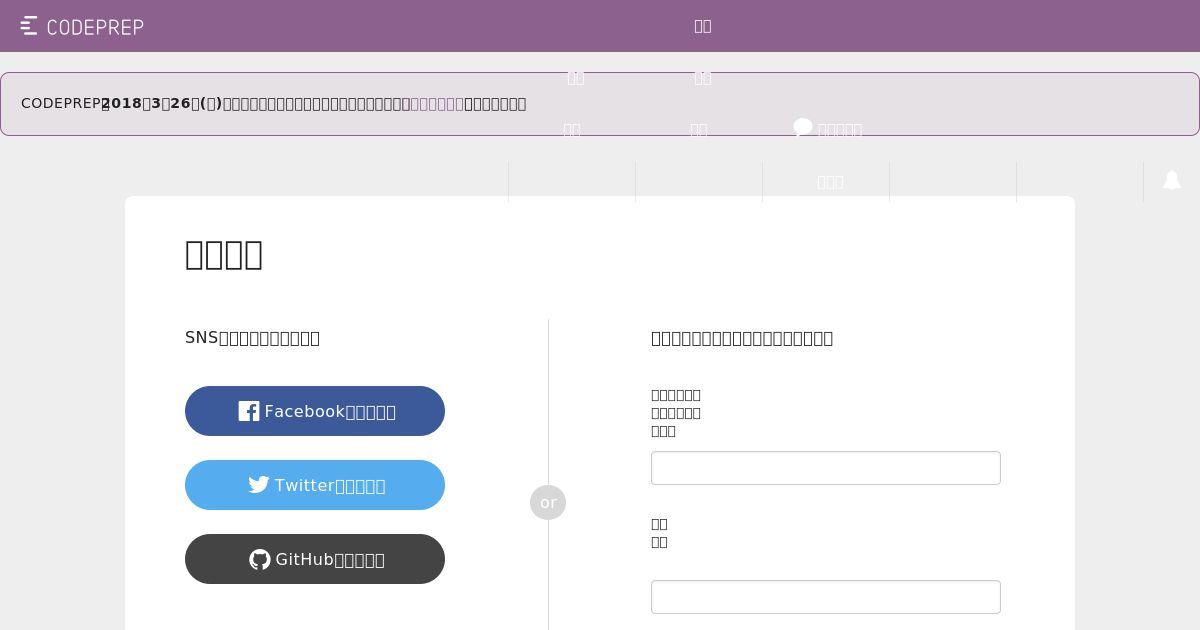Sign in using the Twitter button
Viewport: 1200px width, 630px height.
[315, 485]
